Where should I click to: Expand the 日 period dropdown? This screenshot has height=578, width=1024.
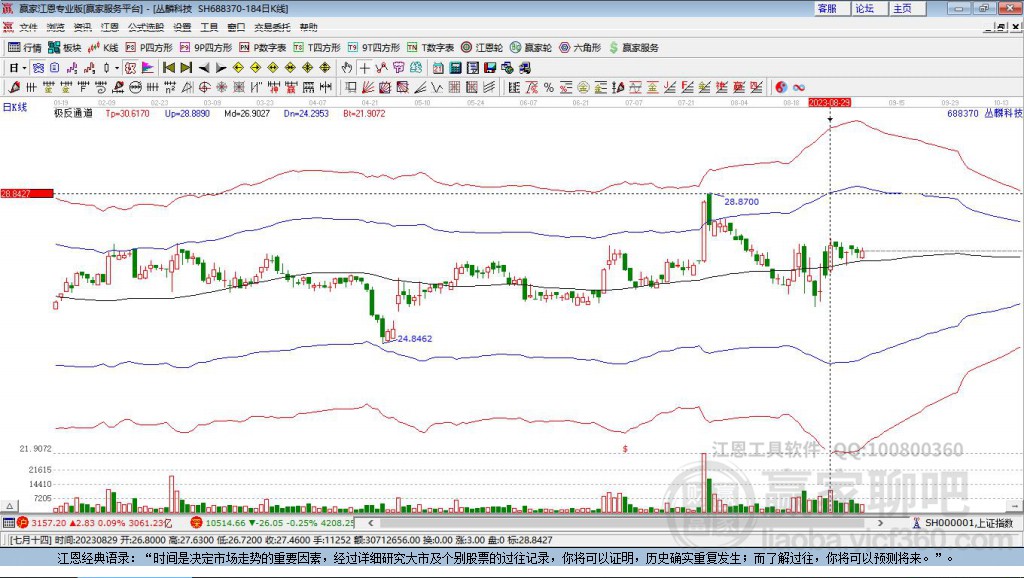24,68
